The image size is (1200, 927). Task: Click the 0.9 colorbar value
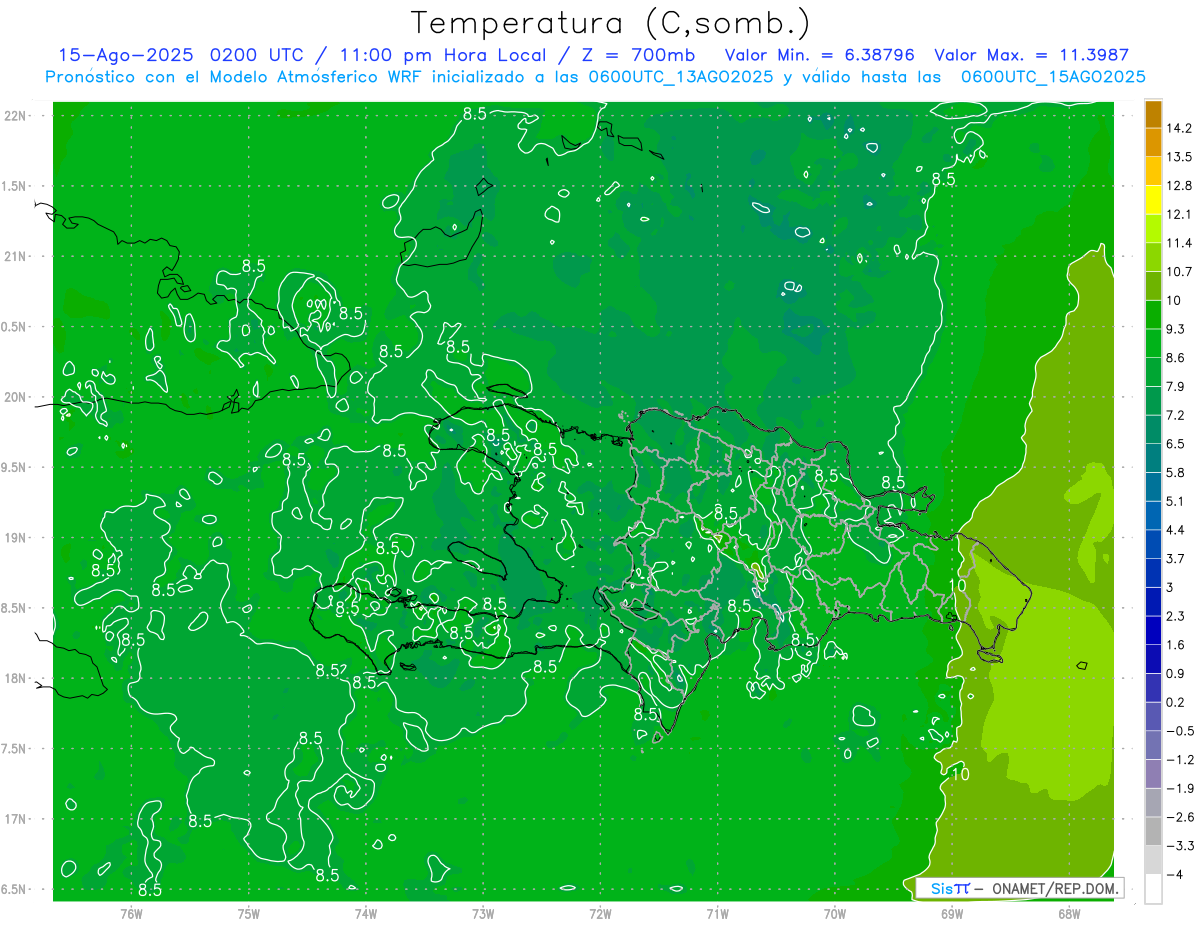(1175, 673)
